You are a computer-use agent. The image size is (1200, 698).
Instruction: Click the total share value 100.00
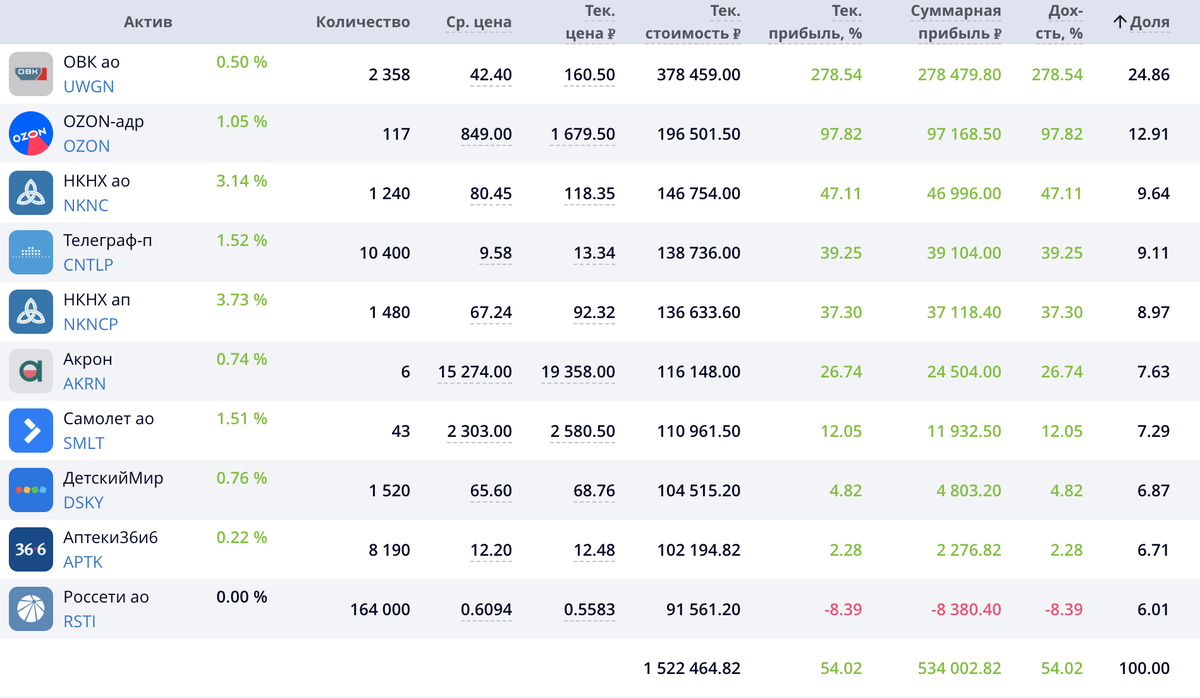1144,668
